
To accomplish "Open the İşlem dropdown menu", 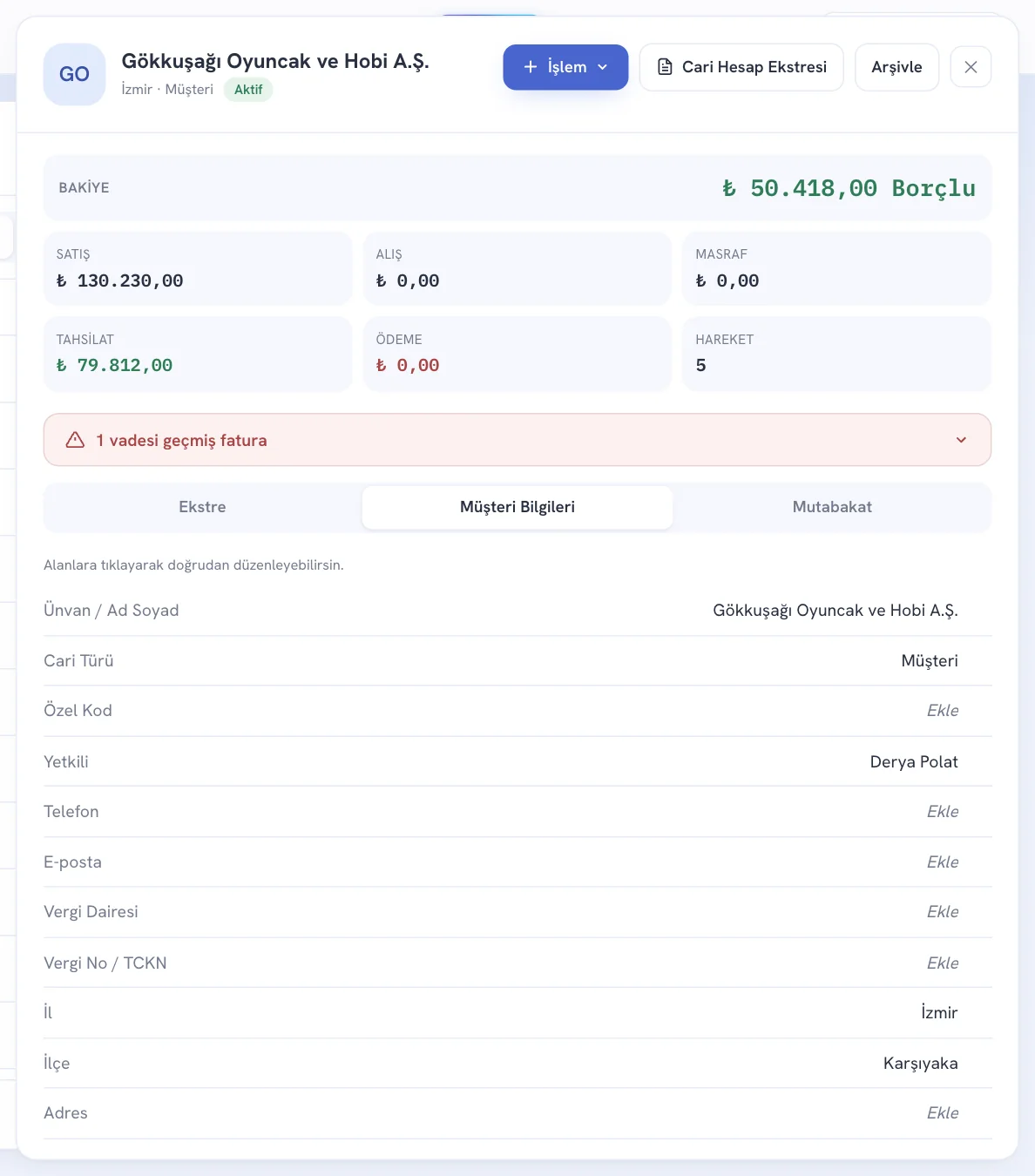I will click(x=565, y=67).
